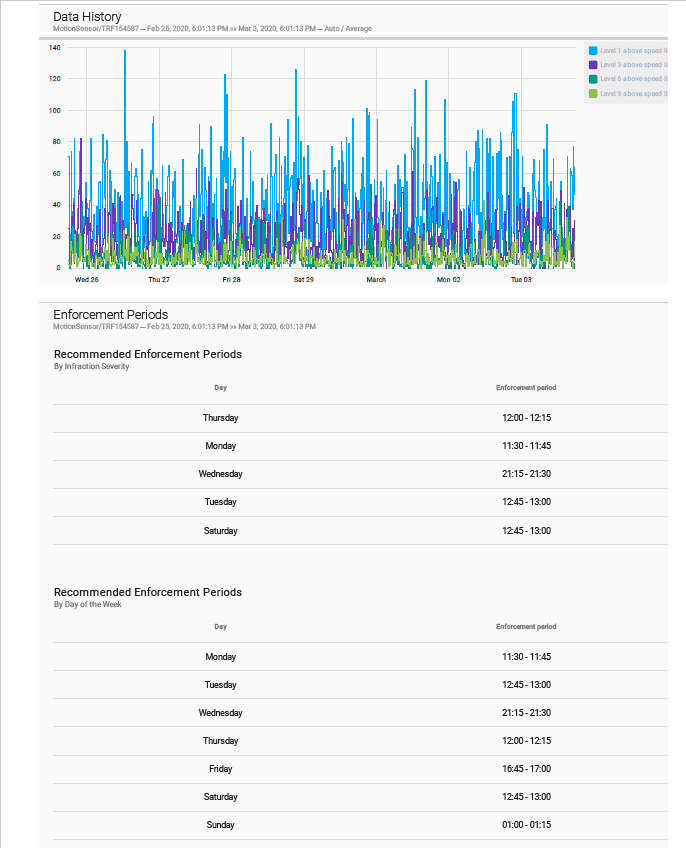Click Saturday's '12:45 - 13:00' in day-of-week table
Screen dimensions: 686x848
point(526,797)
